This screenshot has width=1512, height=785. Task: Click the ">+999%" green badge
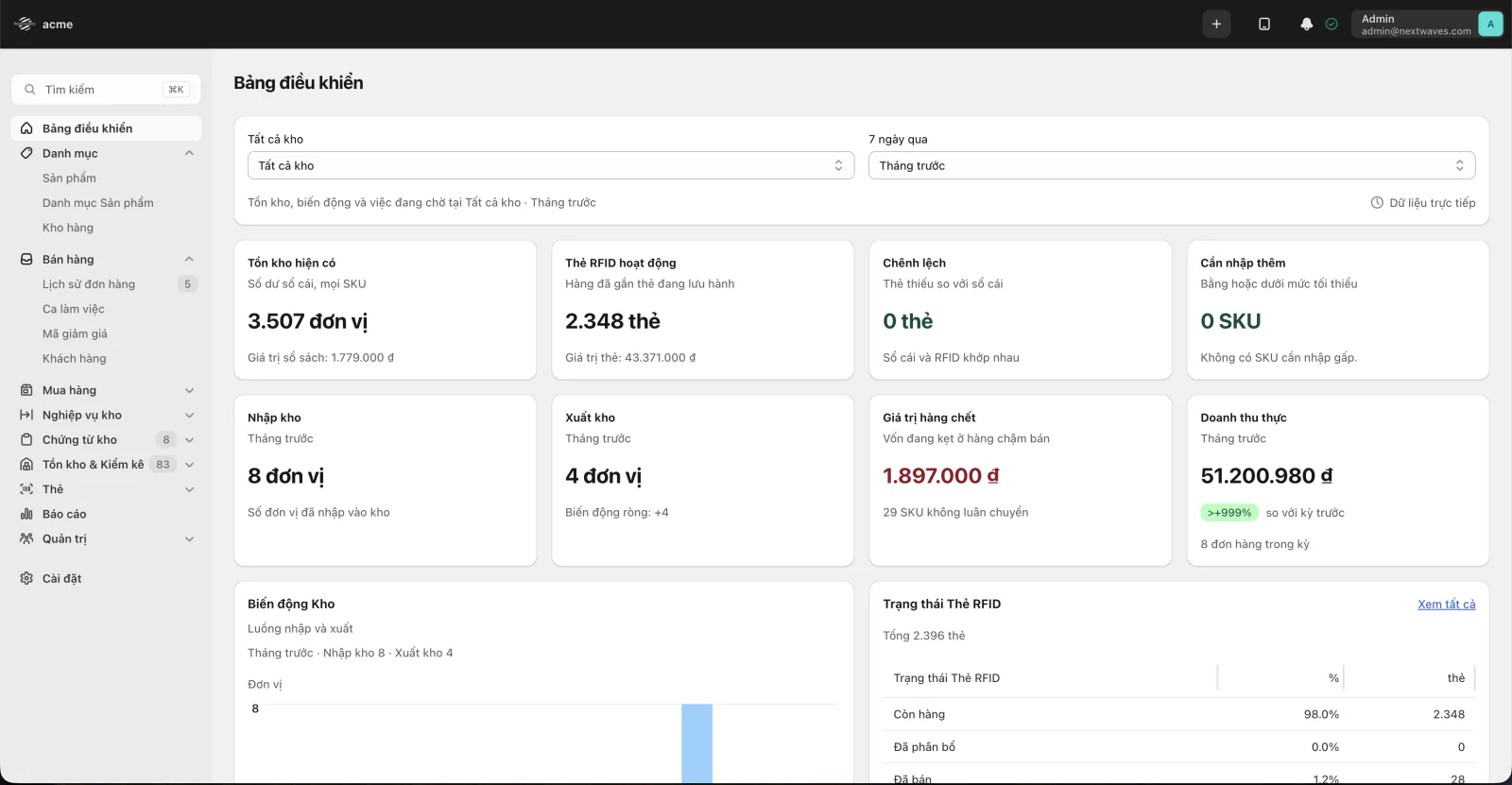(x=1229, y=513)
